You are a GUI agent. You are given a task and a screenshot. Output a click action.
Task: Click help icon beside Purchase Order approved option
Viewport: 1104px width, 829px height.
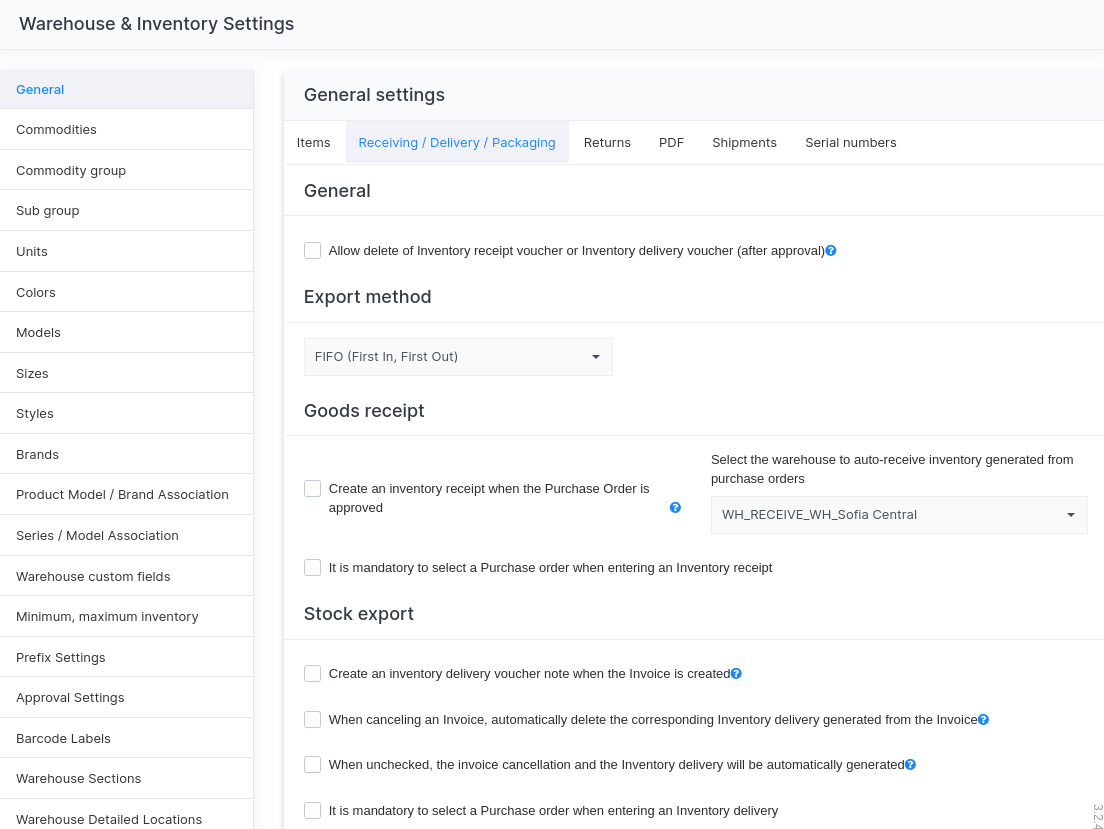tap(675, 508)
